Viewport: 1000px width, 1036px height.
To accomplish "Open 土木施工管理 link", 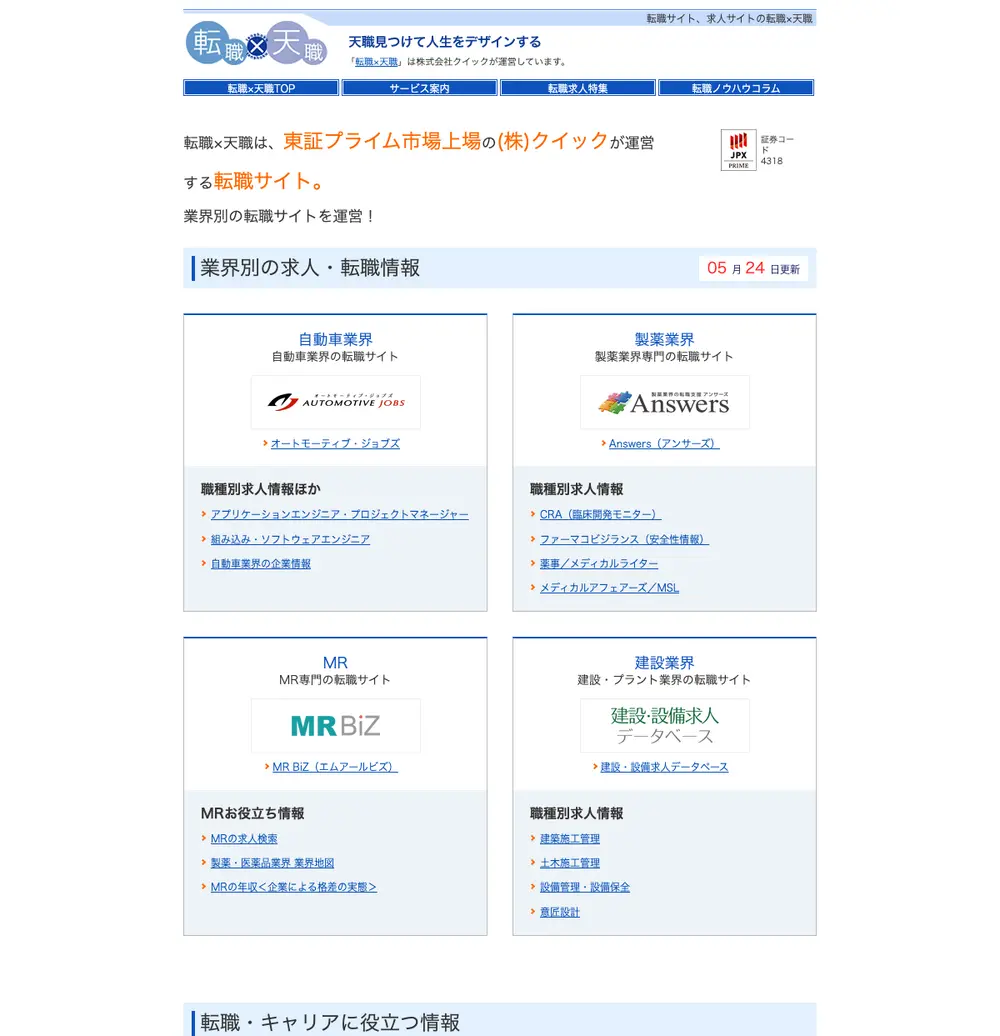I will click(569, 863).
